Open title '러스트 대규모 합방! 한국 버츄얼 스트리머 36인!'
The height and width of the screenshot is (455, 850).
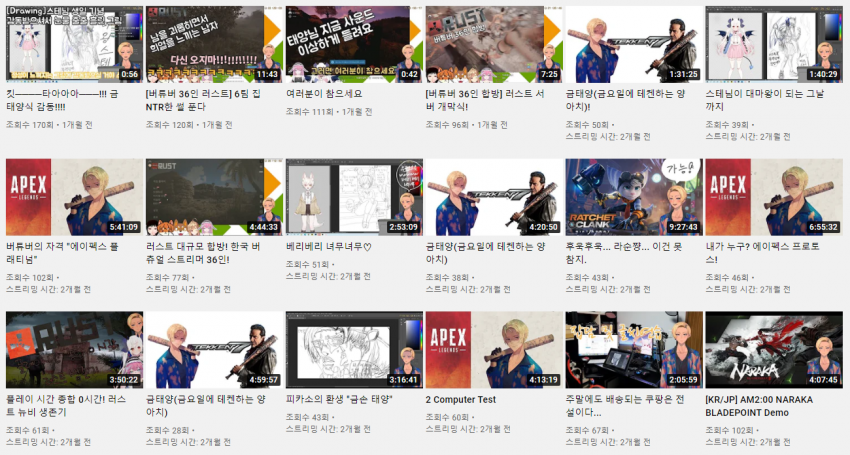click(203, 253)
